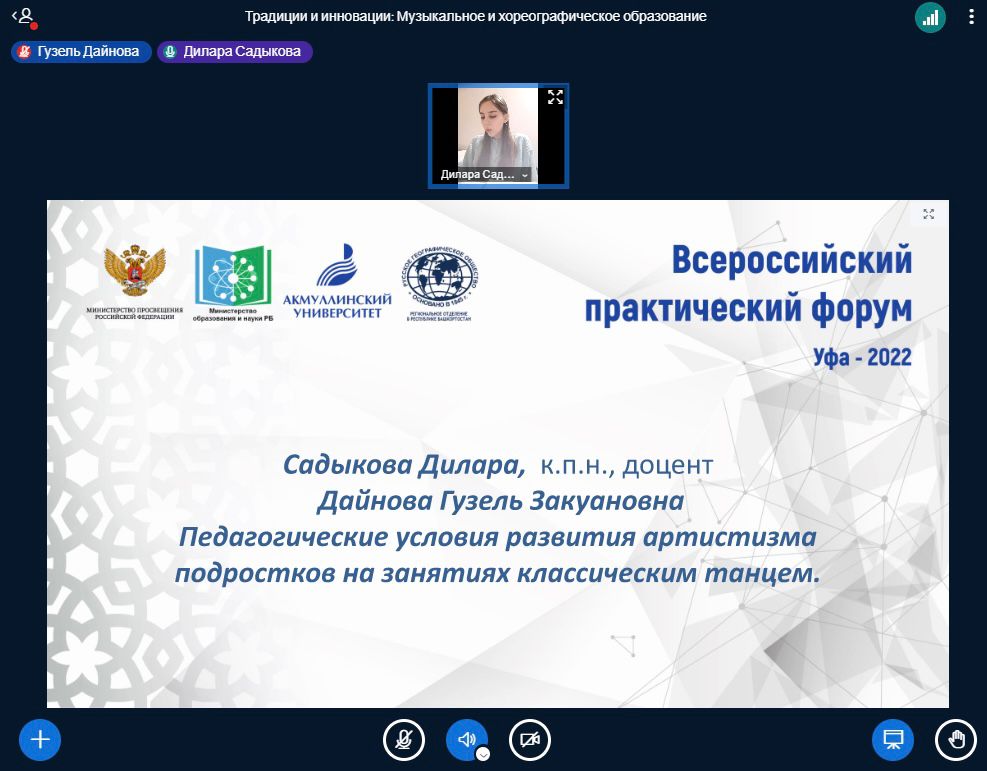Screen dimensions: 987x771
Task: Click the Гузель Дайнова speaker chip
Action: [x=81, y=52]
